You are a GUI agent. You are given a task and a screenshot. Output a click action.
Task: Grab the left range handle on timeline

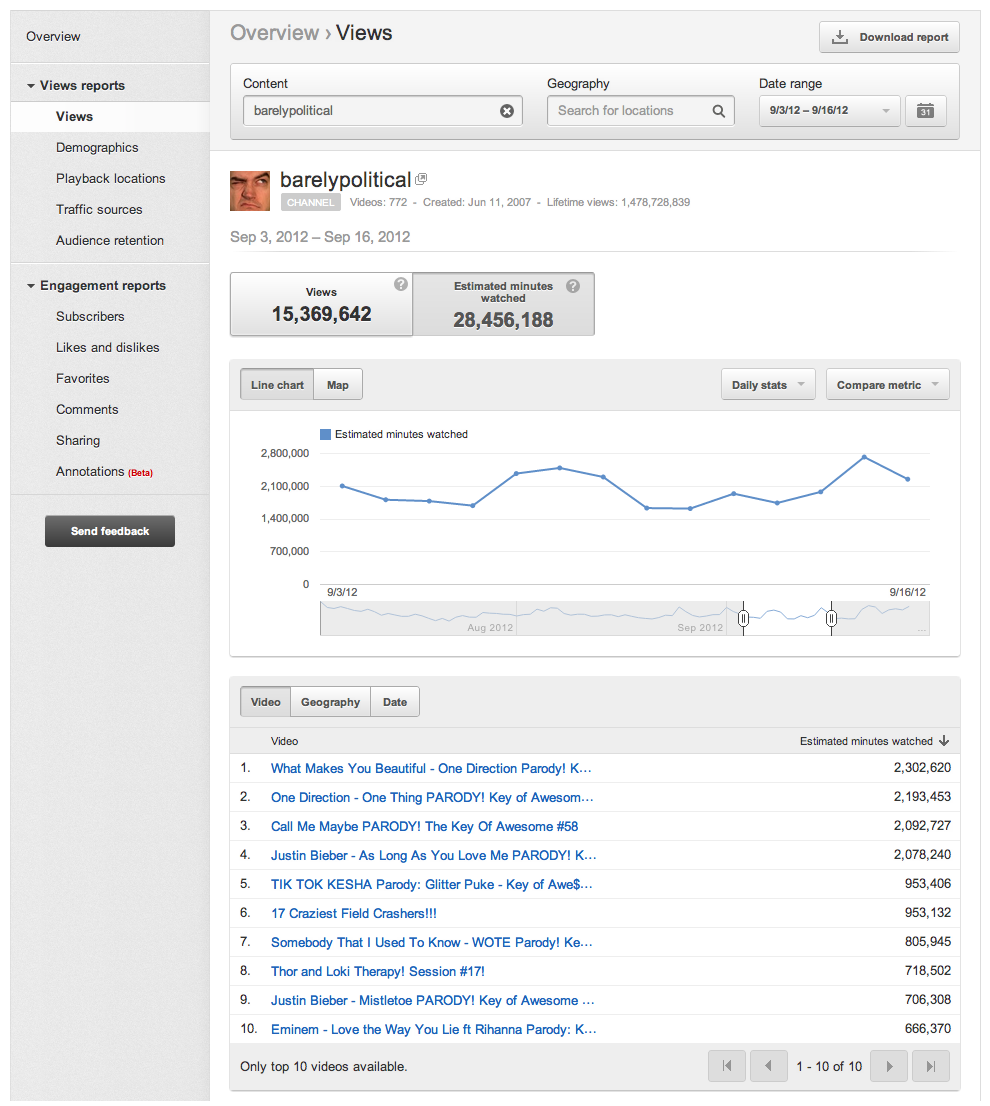pos(743,619)
